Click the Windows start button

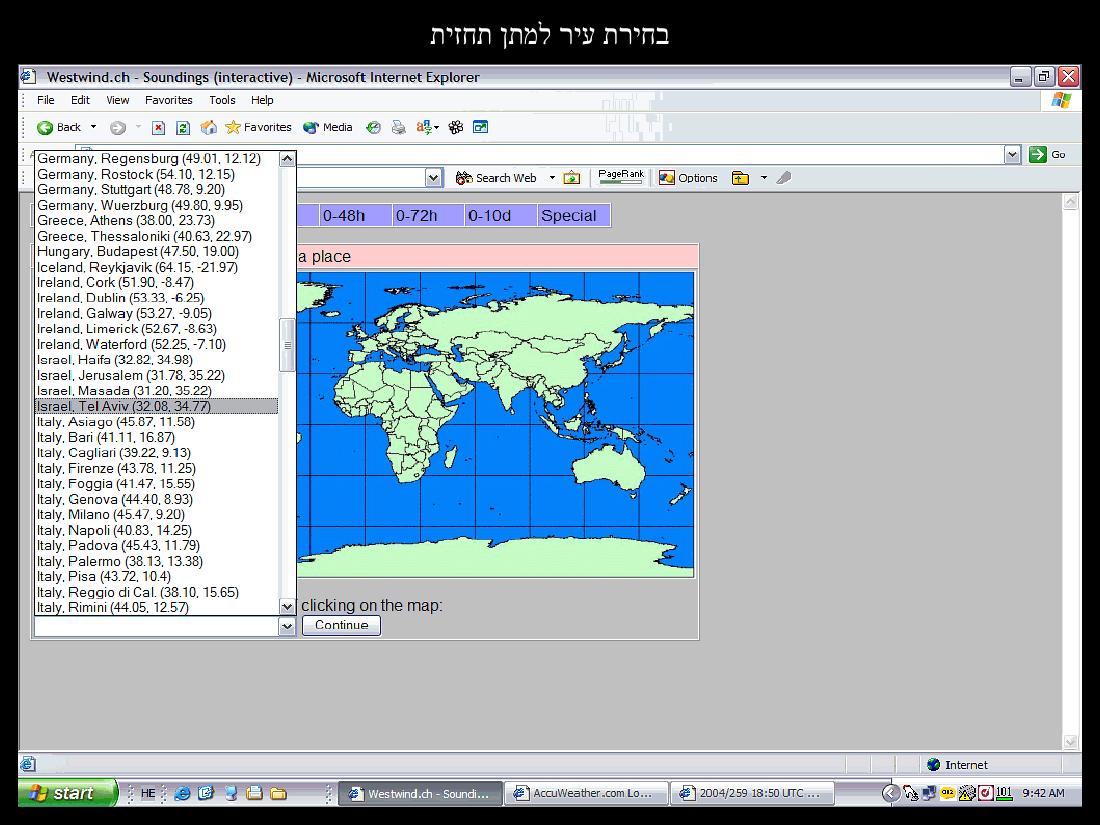(x=67, y=793)
